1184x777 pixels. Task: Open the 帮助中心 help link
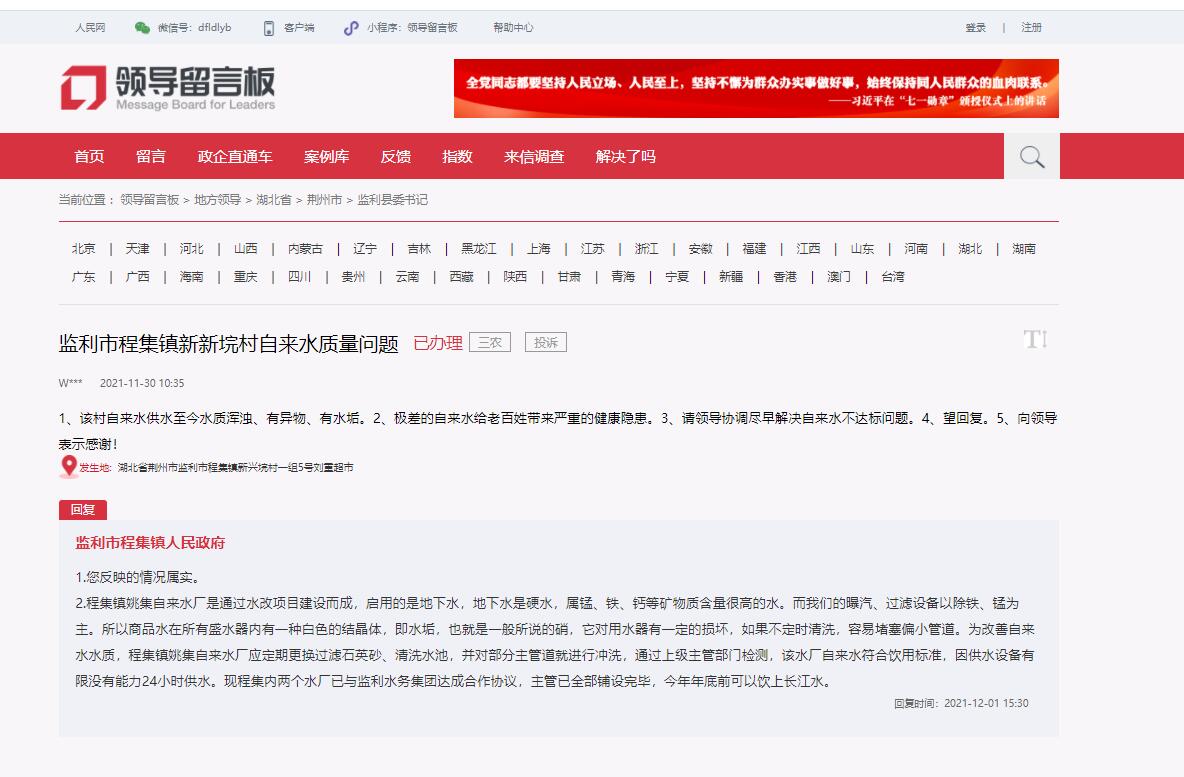(x=513, y=28)
